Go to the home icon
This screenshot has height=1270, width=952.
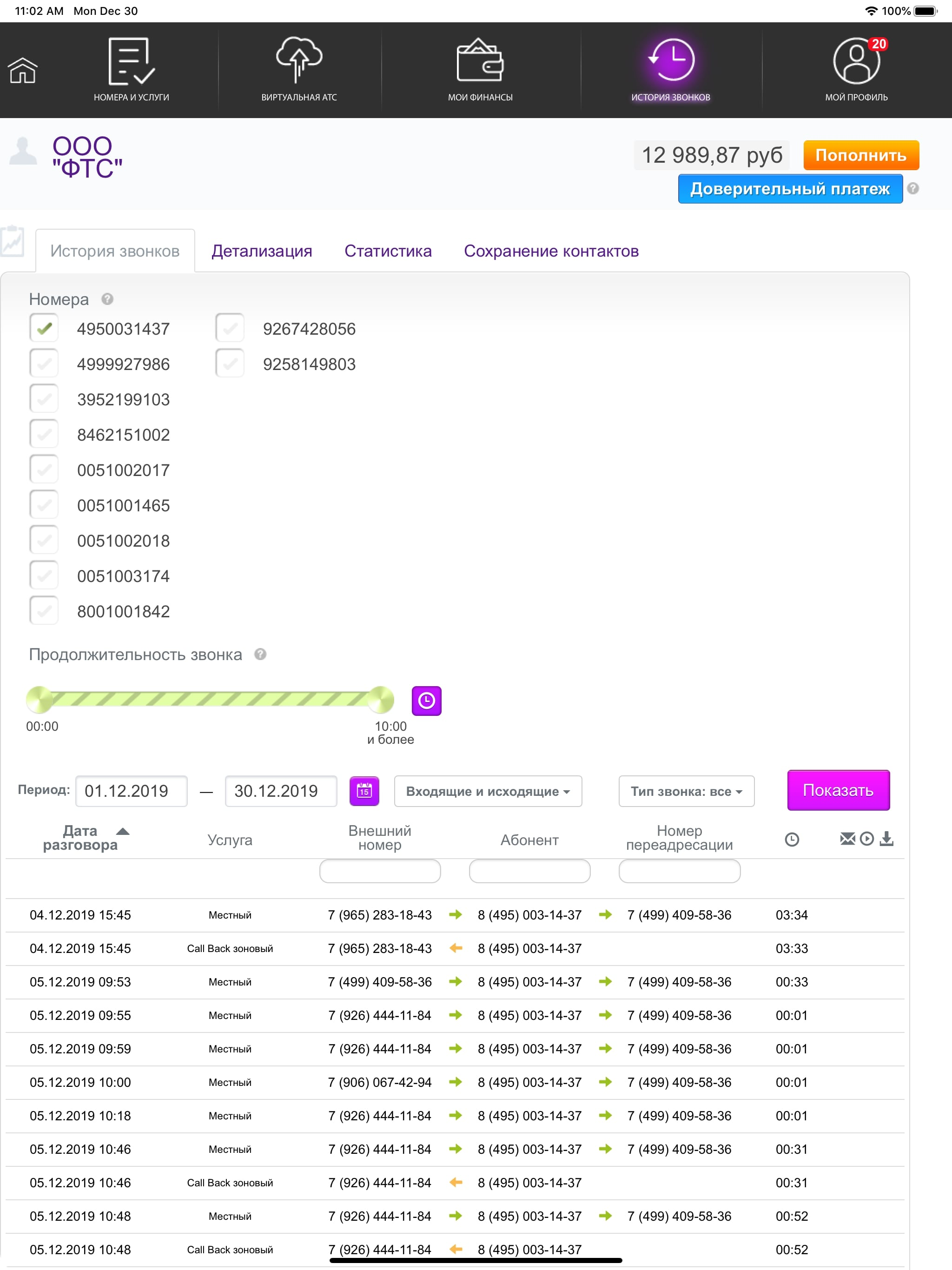point(23,70)
